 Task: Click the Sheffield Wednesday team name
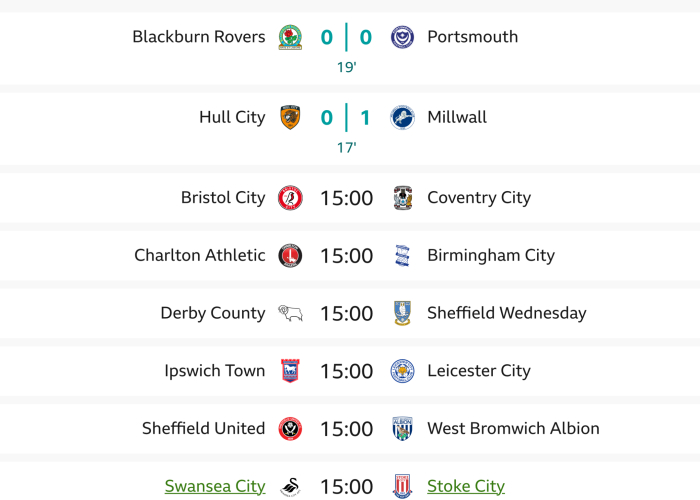pyautogui.click(x=506, y=313)
